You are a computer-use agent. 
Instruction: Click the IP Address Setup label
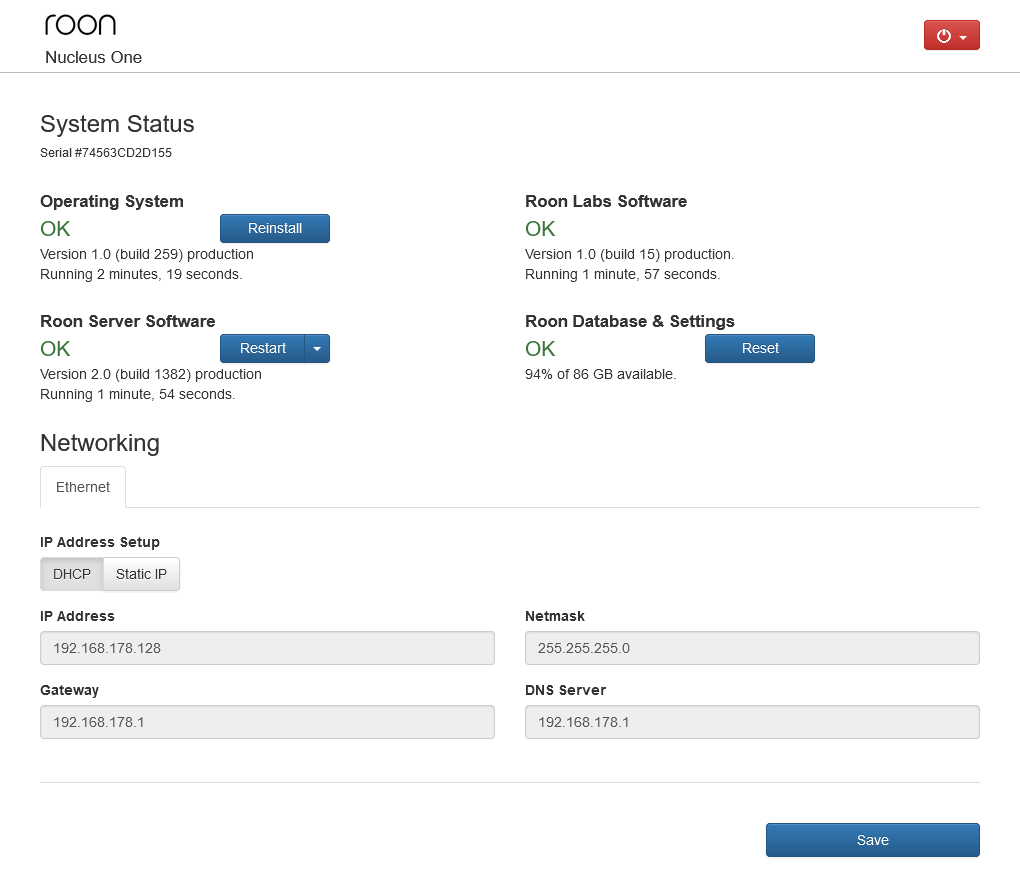point(100,542)
